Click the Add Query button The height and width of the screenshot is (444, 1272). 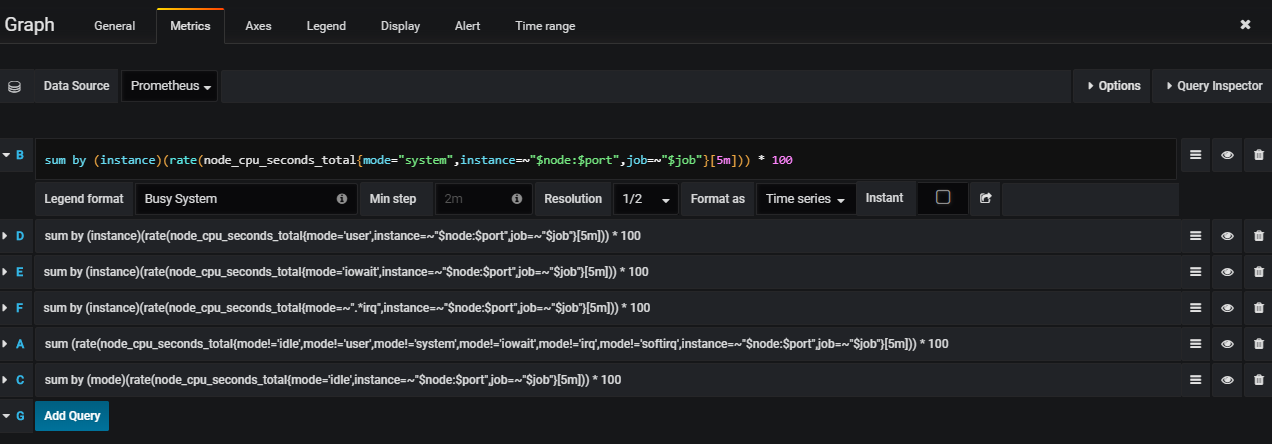pyautogui.click(x=72, y=416)
